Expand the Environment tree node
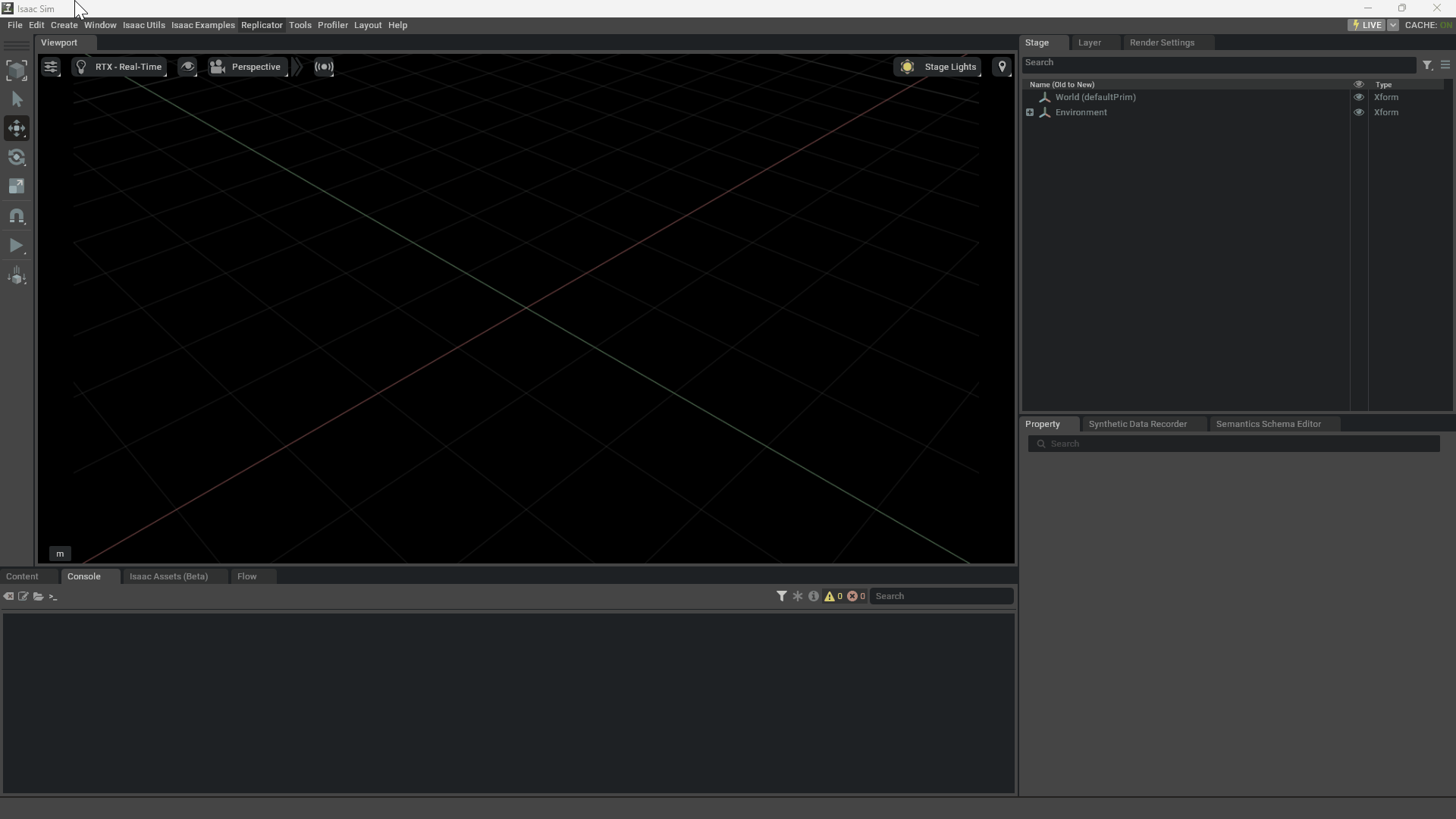Screen dimensions: 1456x819 tap(1030, 112)
